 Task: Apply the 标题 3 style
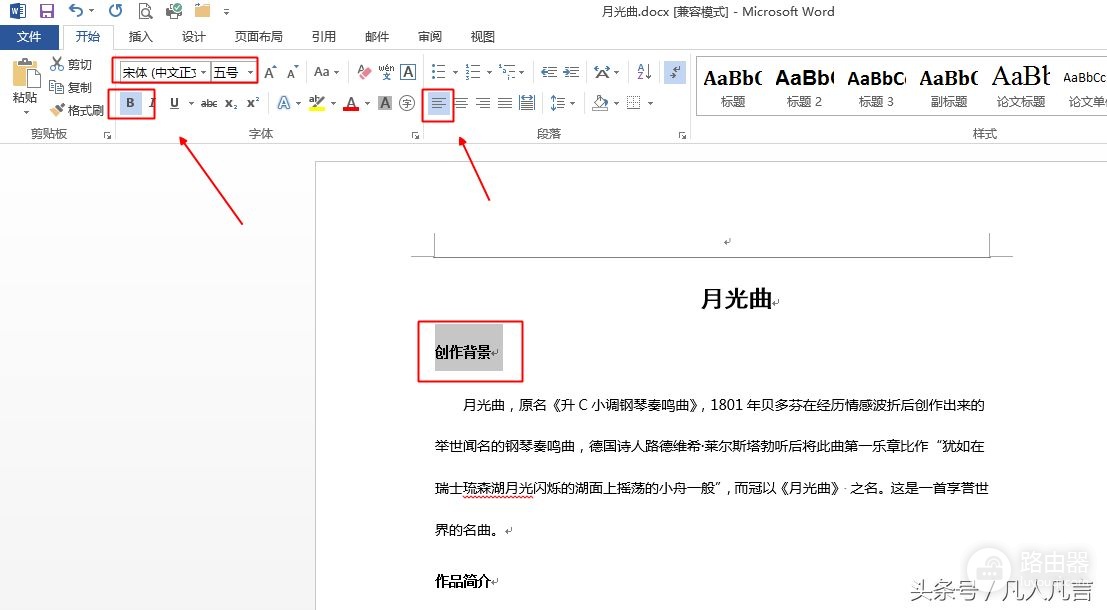(x=876, y=86)
